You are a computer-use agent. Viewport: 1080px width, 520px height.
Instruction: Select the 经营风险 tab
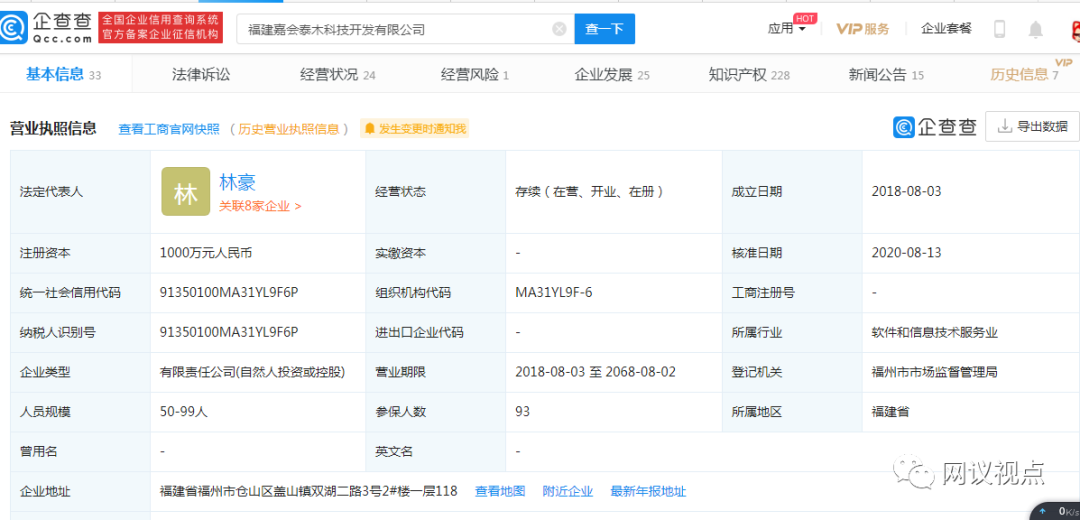(474, 74)
